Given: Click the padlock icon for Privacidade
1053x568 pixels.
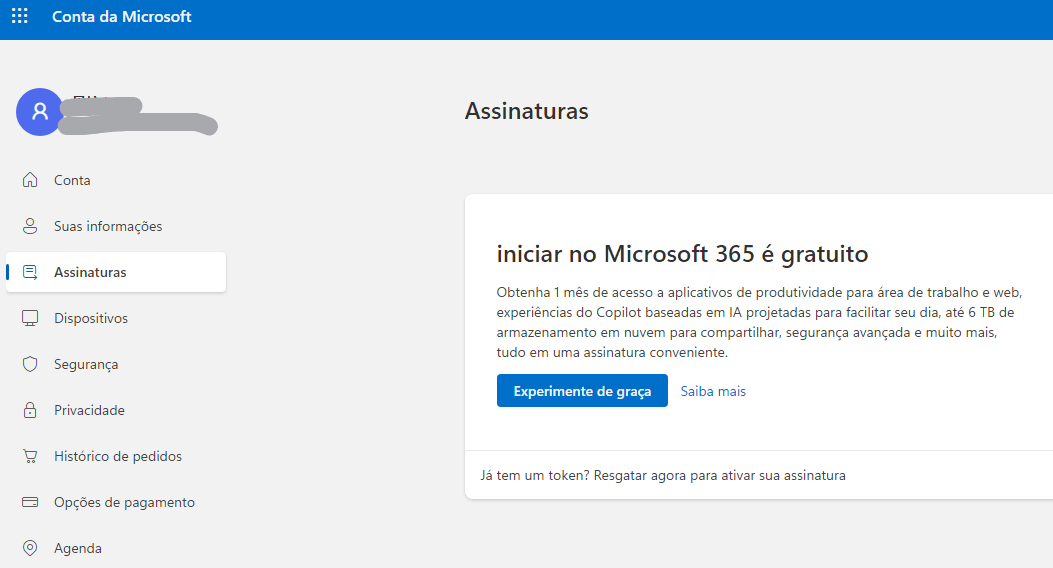Looking at the screenshot, I should pos(30,410).
